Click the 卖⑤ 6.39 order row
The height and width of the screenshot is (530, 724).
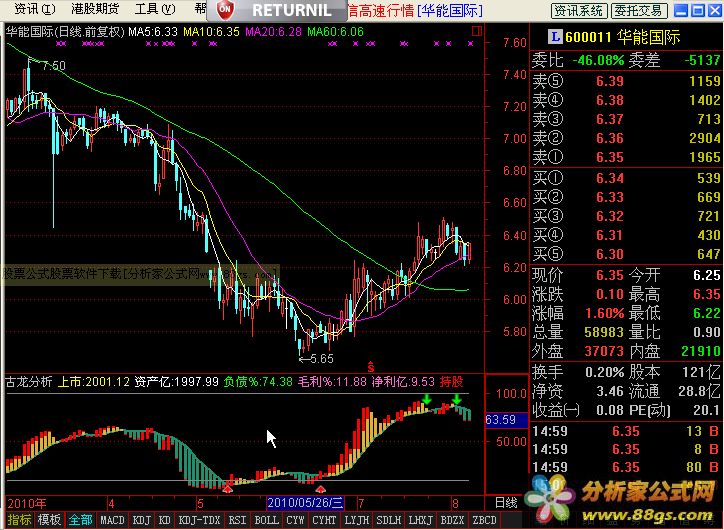tap(627, 81)
